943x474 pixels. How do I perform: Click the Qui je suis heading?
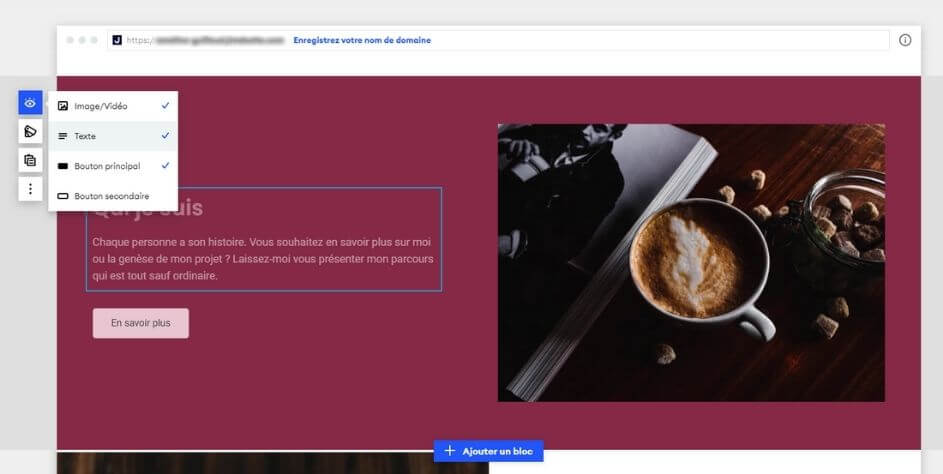click(148, 208)
